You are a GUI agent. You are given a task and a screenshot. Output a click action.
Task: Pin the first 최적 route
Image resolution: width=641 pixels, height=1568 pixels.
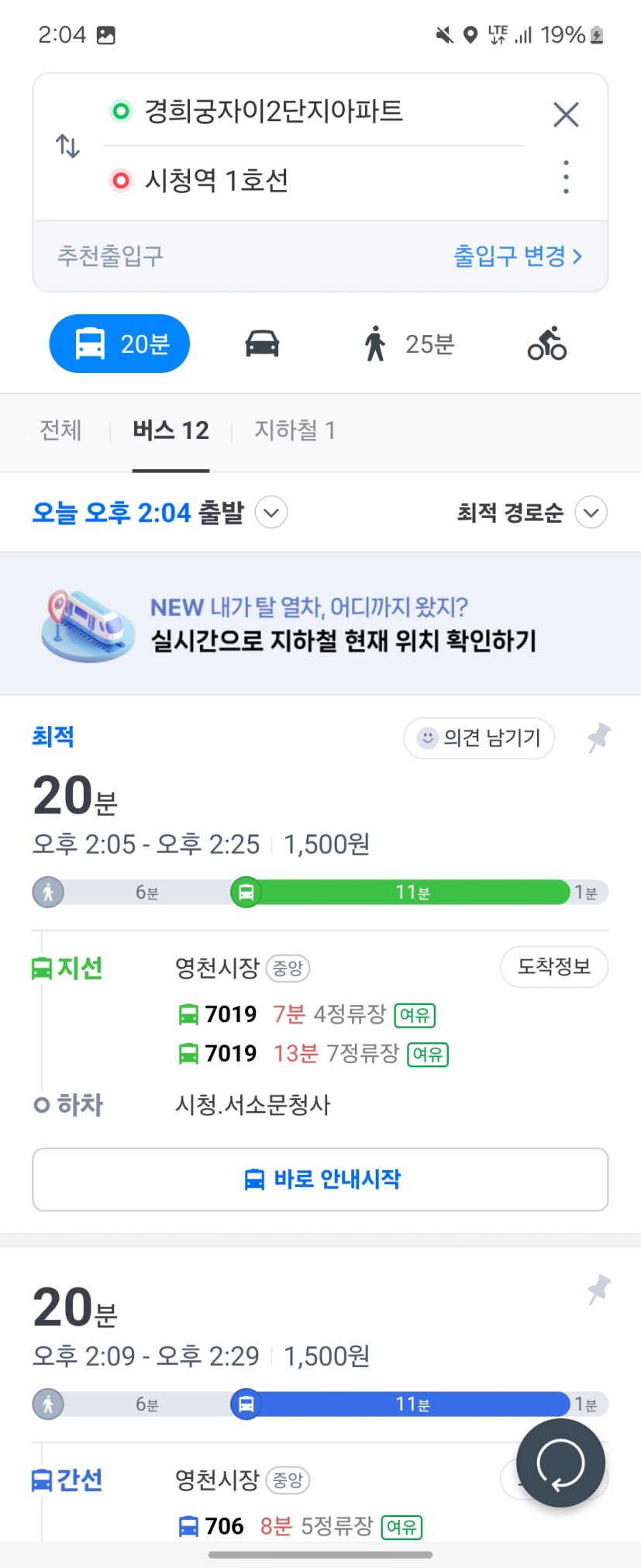[598, 737]
